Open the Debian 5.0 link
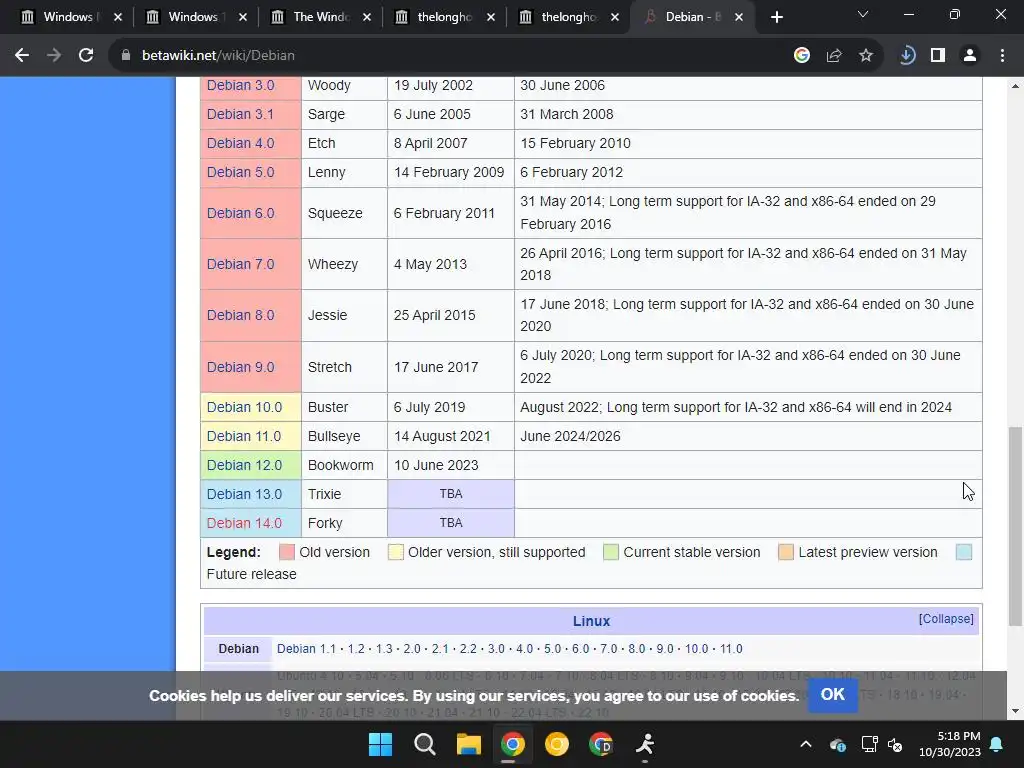Image resolution: width=1024 pixels, height=768 pixels. point(240,172)
